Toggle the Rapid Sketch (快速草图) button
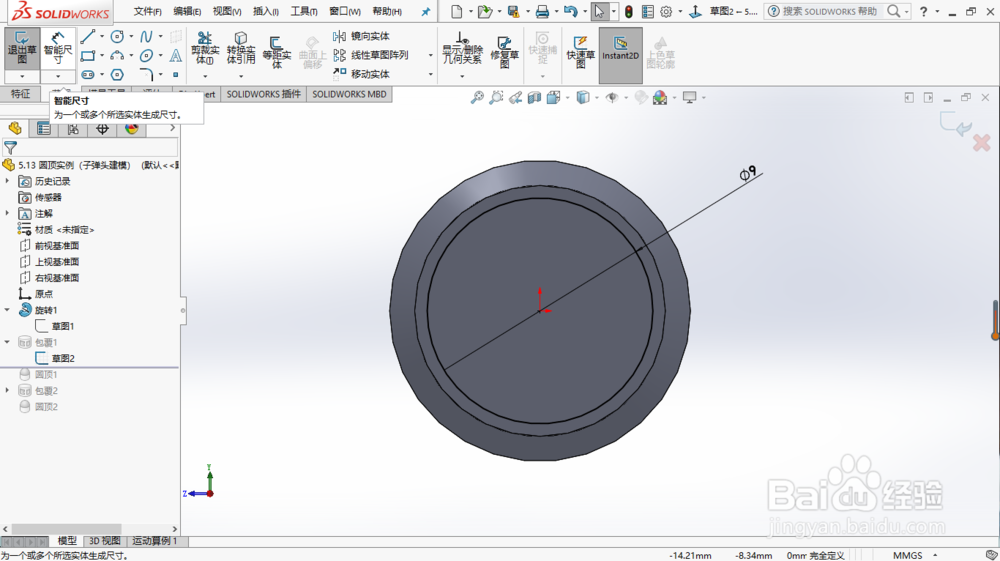This screenshot has width=1000, height=561. (x=580, y=51)
